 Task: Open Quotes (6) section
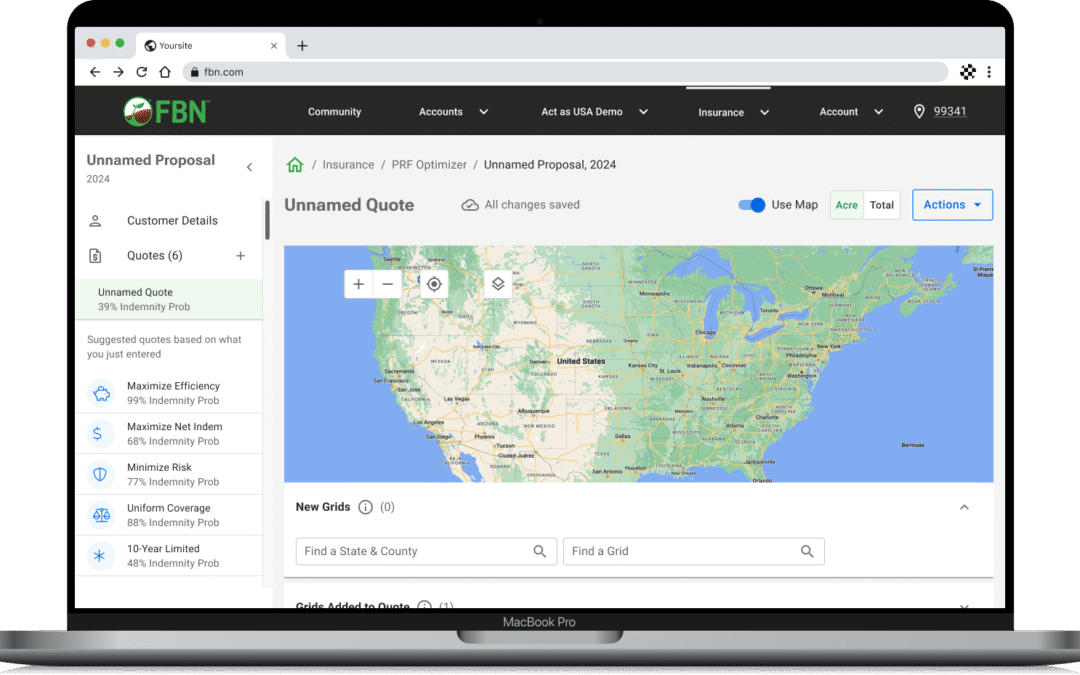pyautogui.click(x=154, y=256)
